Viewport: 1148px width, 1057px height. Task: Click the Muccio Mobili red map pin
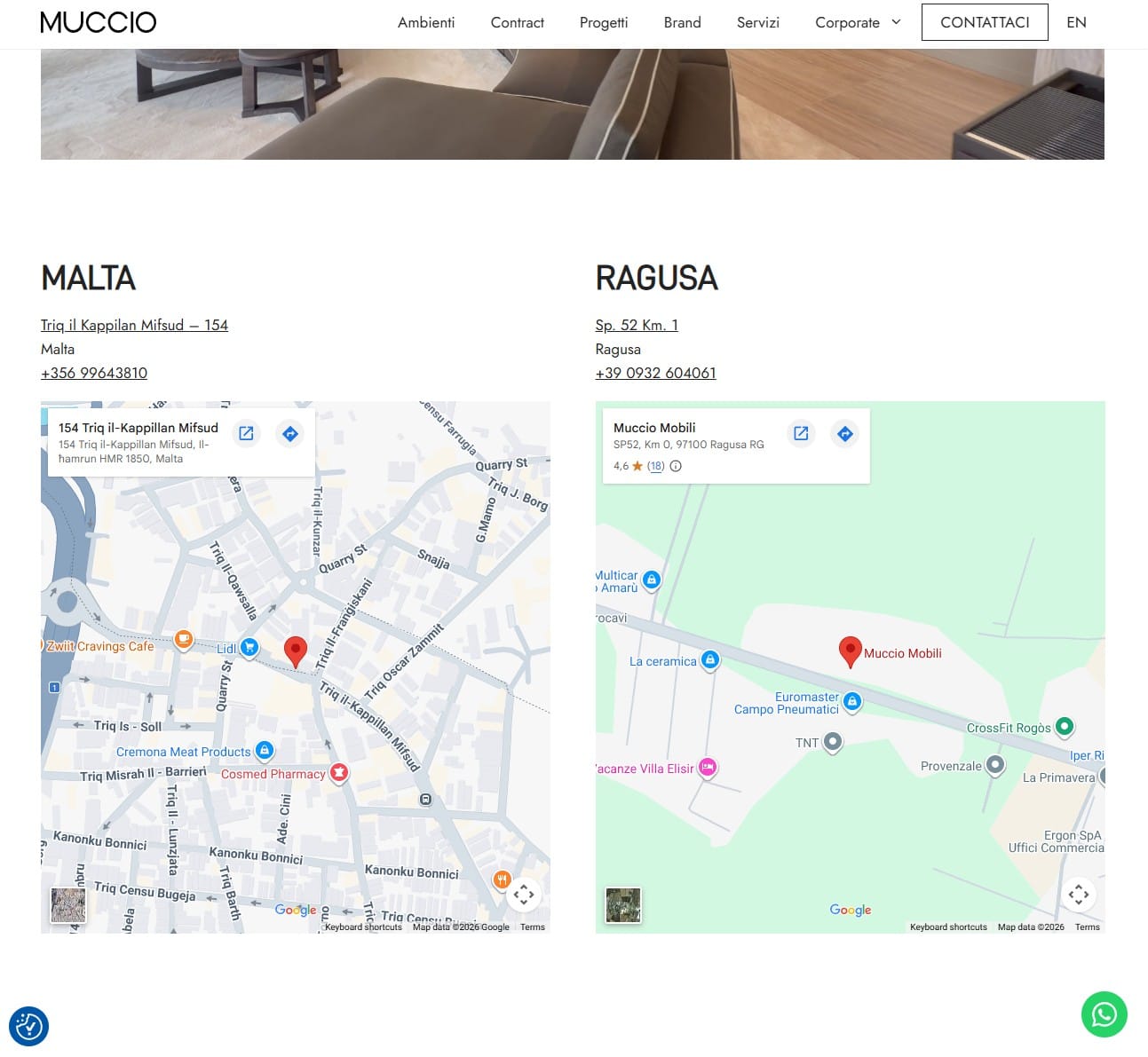(x=850, y=651)
